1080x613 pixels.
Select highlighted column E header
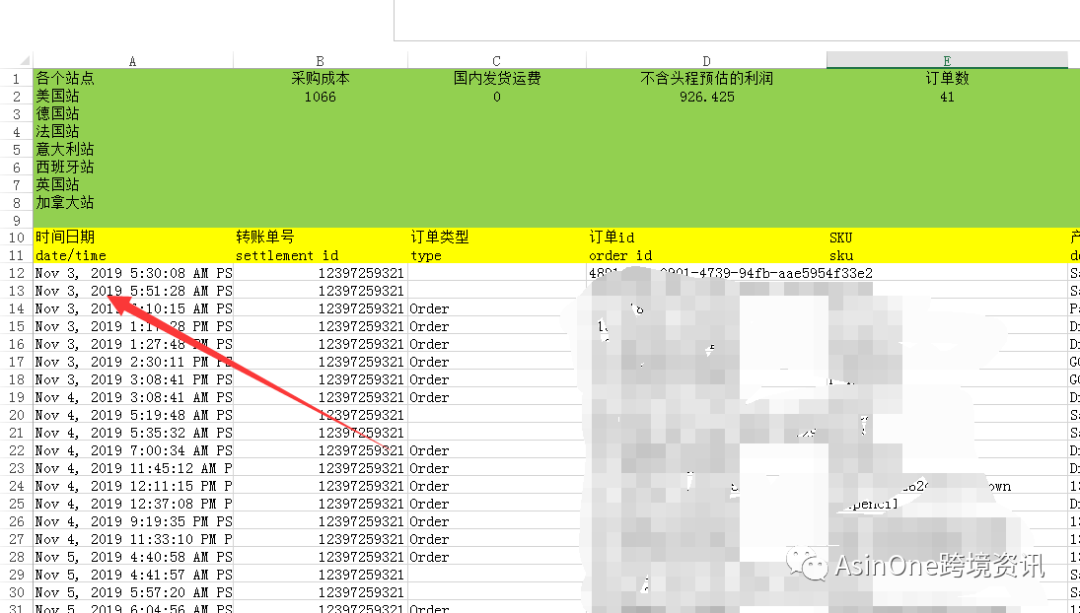(x=947, y=61)
